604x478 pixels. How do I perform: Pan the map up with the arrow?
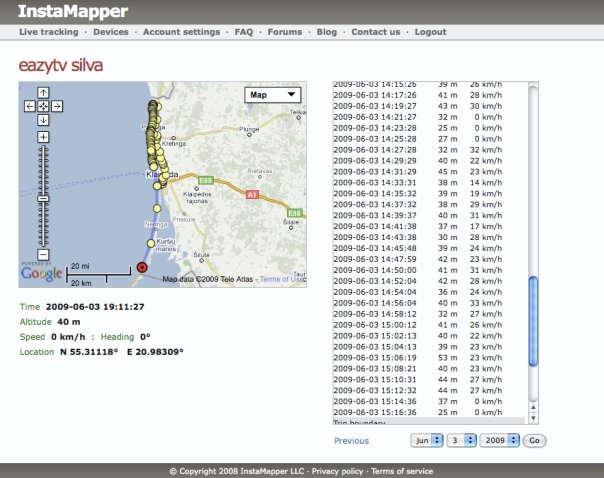(43, 92)
